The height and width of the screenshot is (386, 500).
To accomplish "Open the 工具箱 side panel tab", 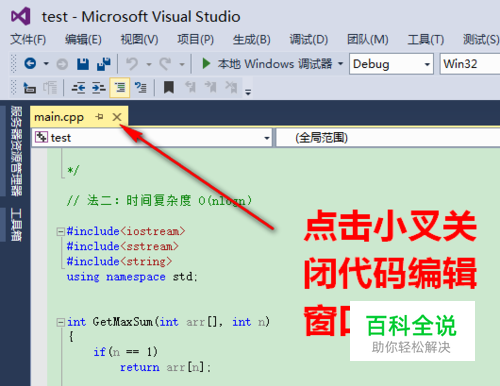I will (x=16, y=224).
